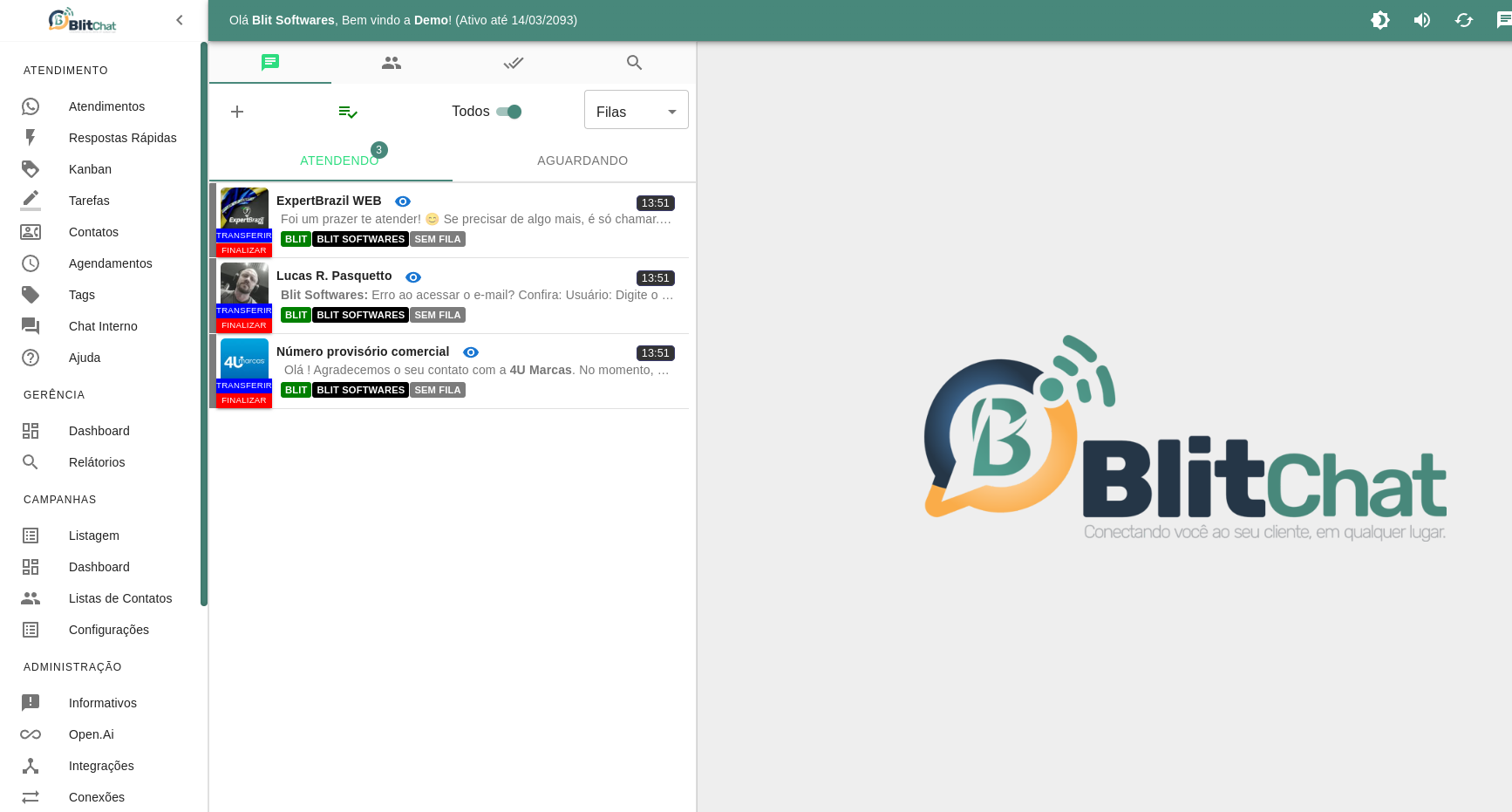Viewport: 1512px width, 812px height.
Task: Switch to the AGUARDANDO tab
Action: pyautogui.click(x=582, y=160)
